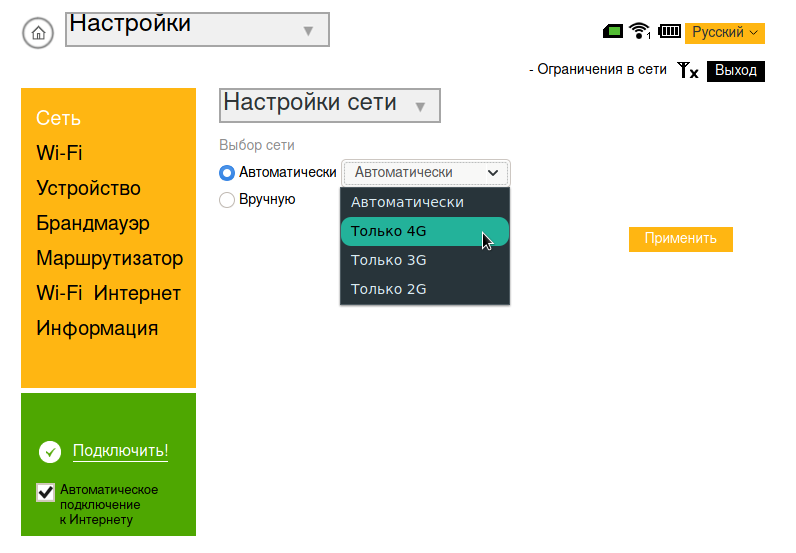Screen dimensions: 796x553
Task: Choose Только 4G from the list
Action: (424, 231)
